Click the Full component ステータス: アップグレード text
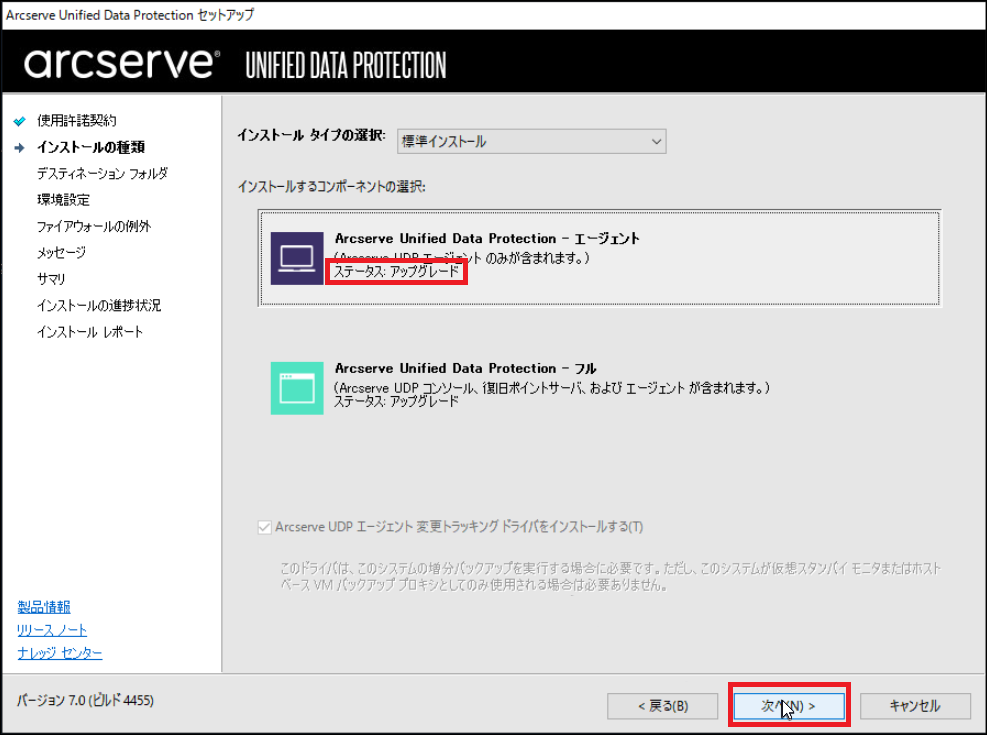The width and height of the screenshot is (987, 735). (x=397, y=401)
